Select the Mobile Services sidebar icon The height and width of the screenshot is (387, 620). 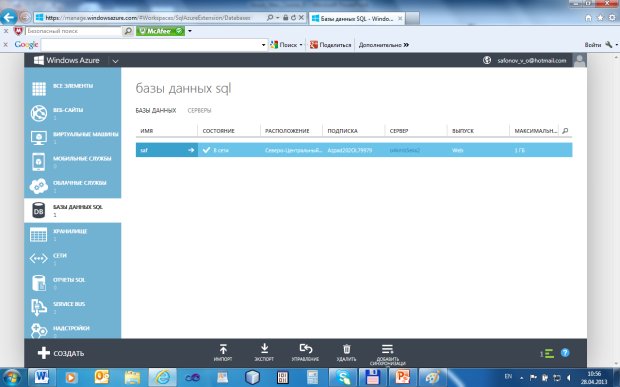39,162
